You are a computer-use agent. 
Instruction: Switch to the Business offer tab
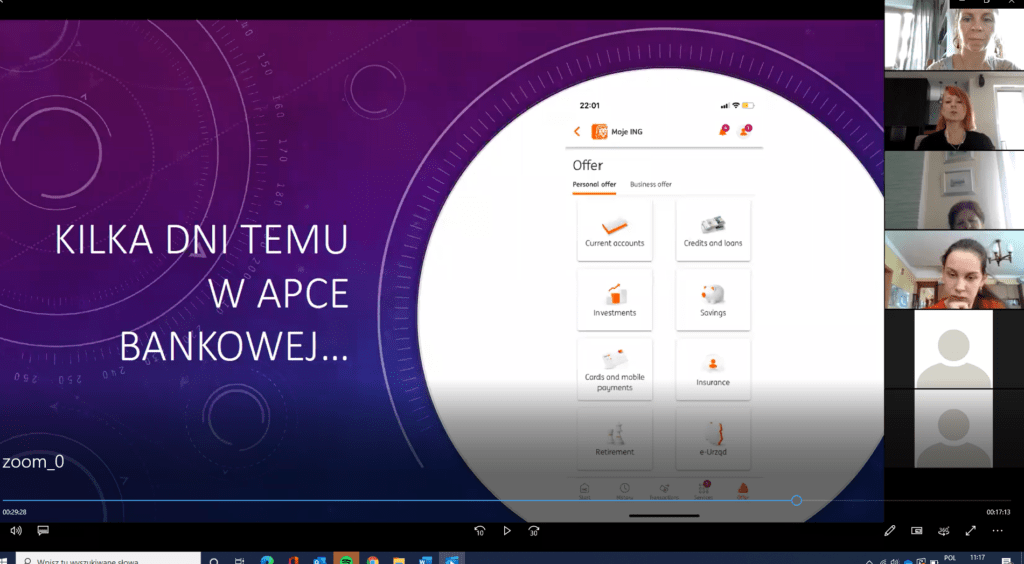click(x=650, y=185)
